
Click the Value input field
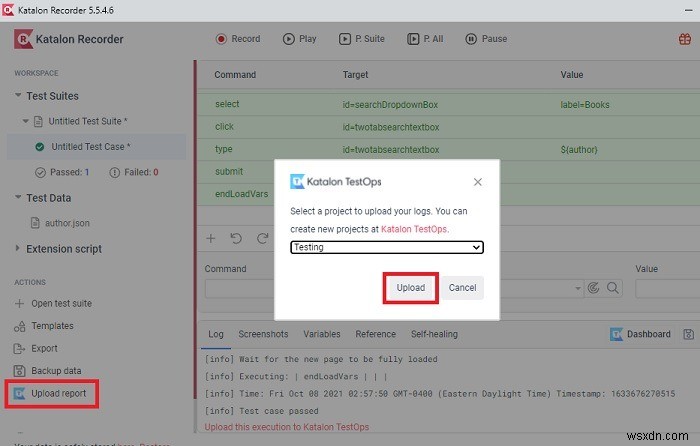pos(667,289)
